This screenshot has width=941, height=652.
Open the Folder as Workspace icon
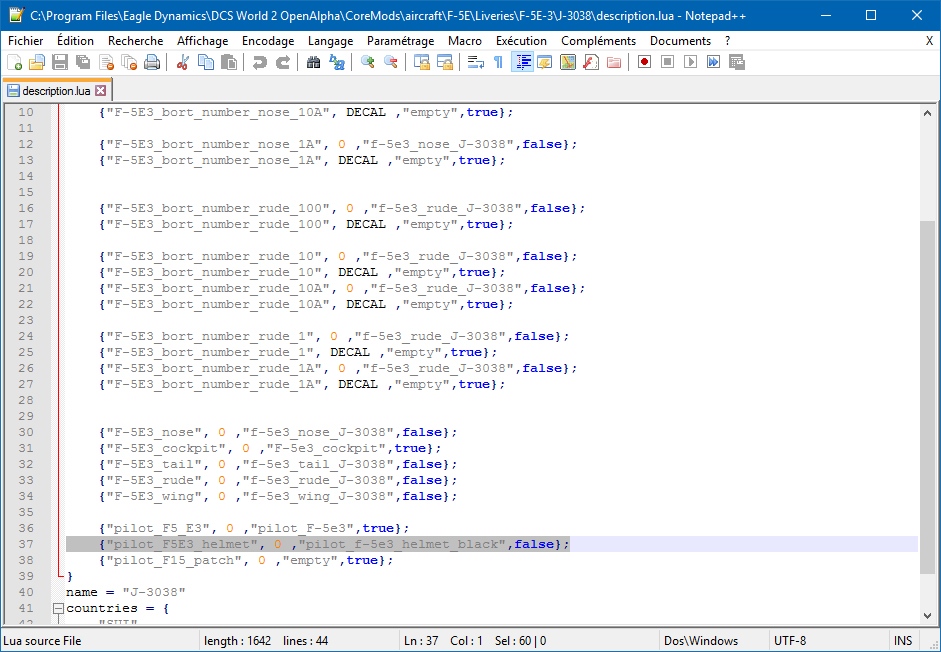(614, 62)
